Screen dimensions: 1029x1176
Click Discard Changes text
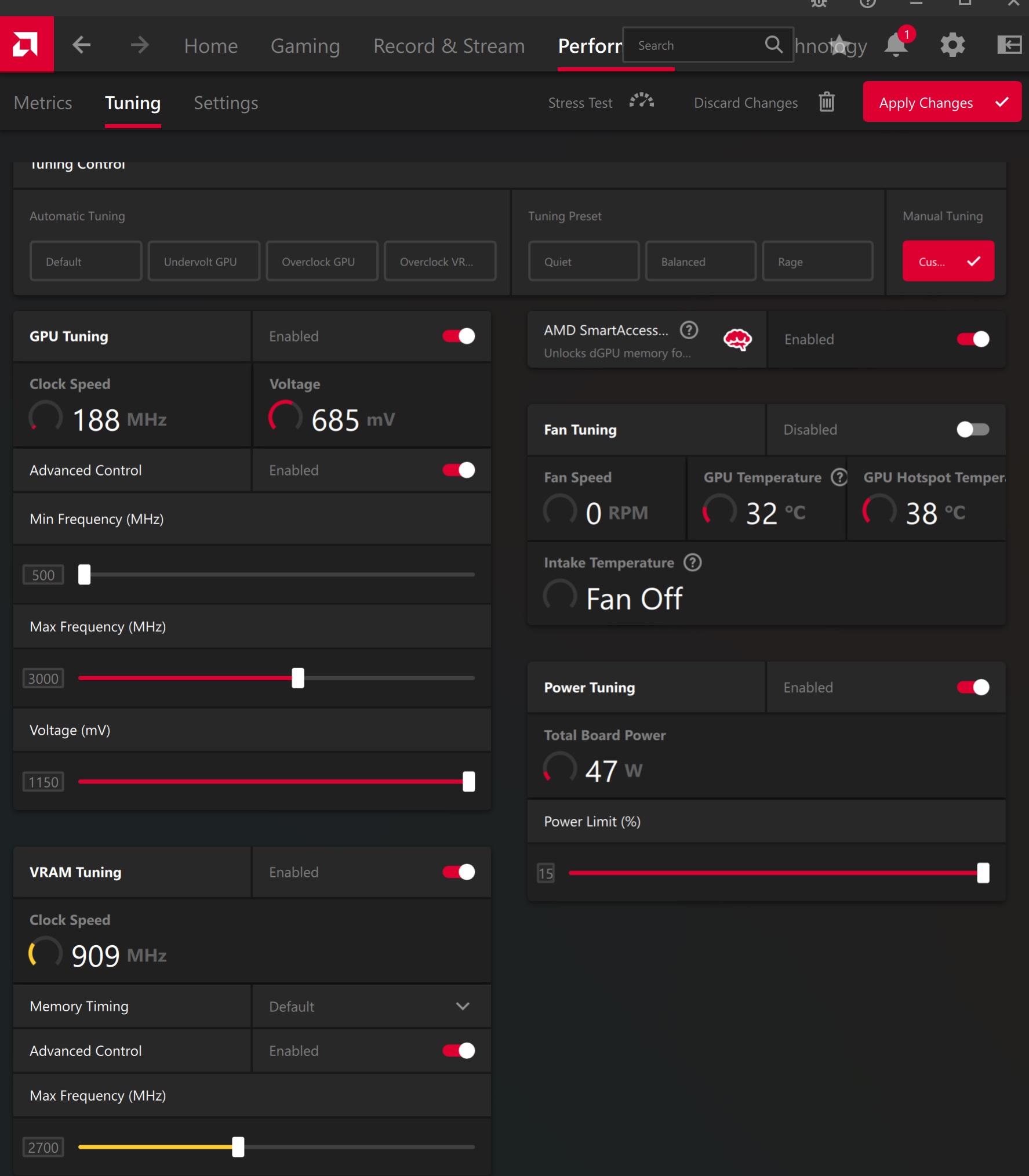(x=746, y=103)
